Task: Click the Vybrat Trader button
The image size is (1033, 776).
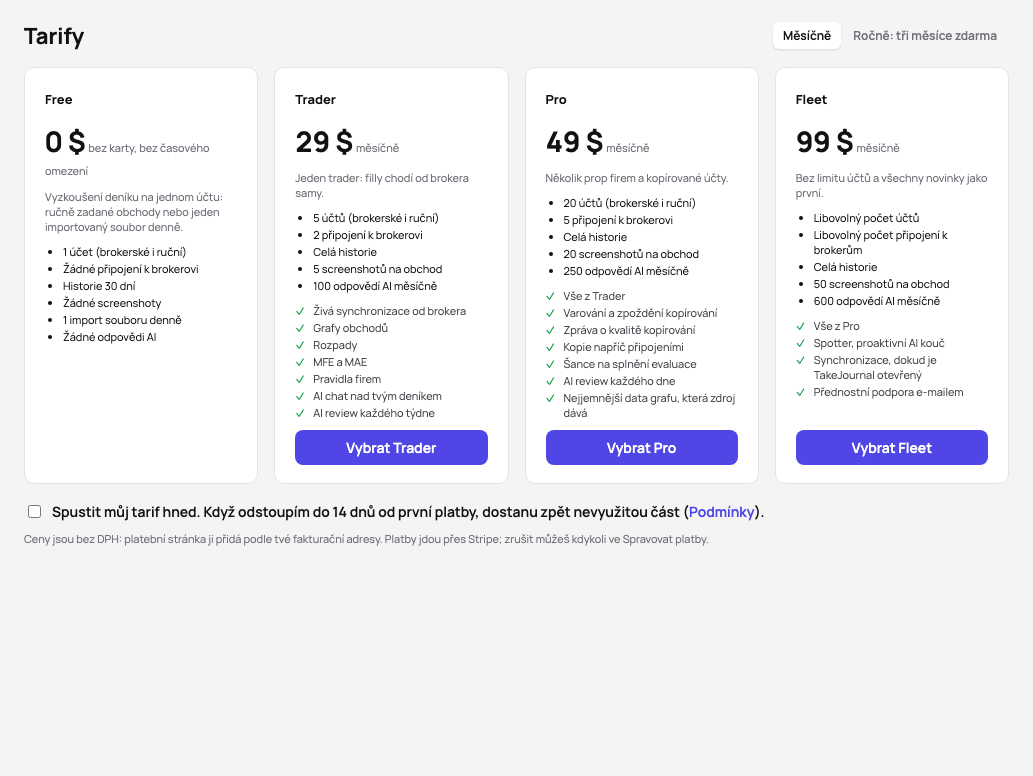Action: (x=391, y=448)
